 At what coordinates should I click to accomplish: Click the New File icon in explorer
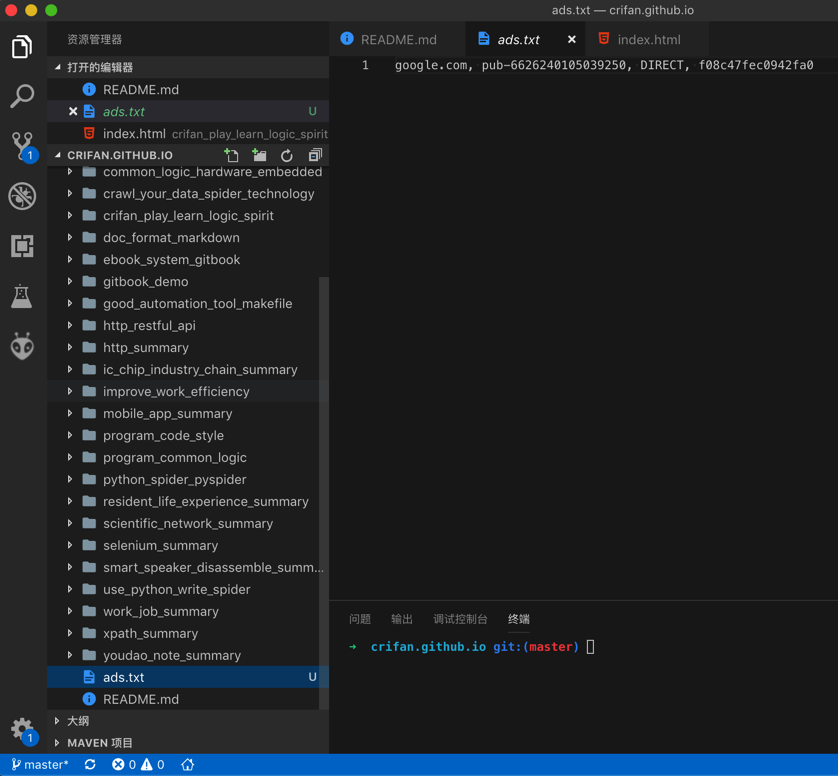[231, 155]
